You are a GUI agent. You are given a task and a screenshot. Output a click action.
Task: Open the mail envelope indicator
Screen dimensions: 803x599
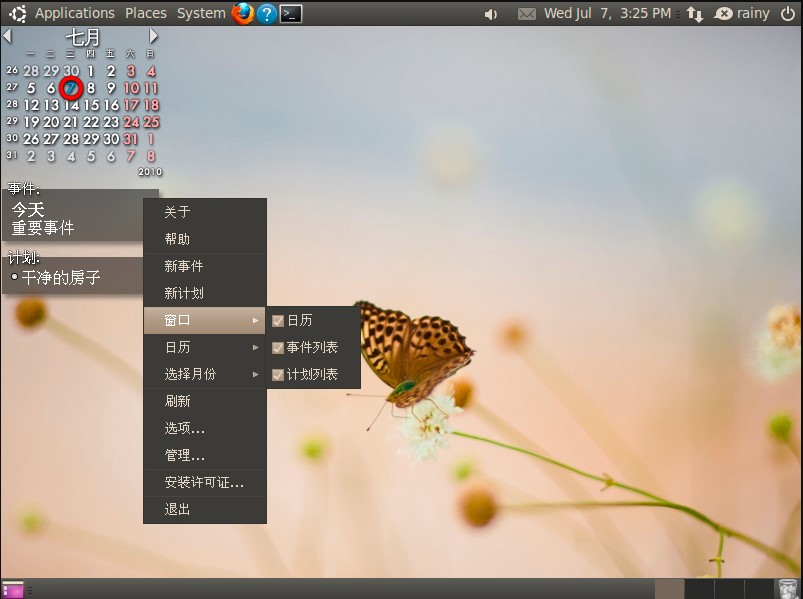pyautogui.click(x=527, y=13)
